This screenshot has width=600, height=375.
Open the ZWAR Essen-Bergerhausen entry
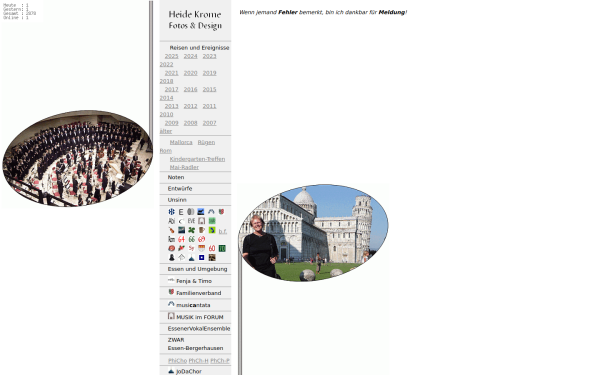(x=195, y=344)
